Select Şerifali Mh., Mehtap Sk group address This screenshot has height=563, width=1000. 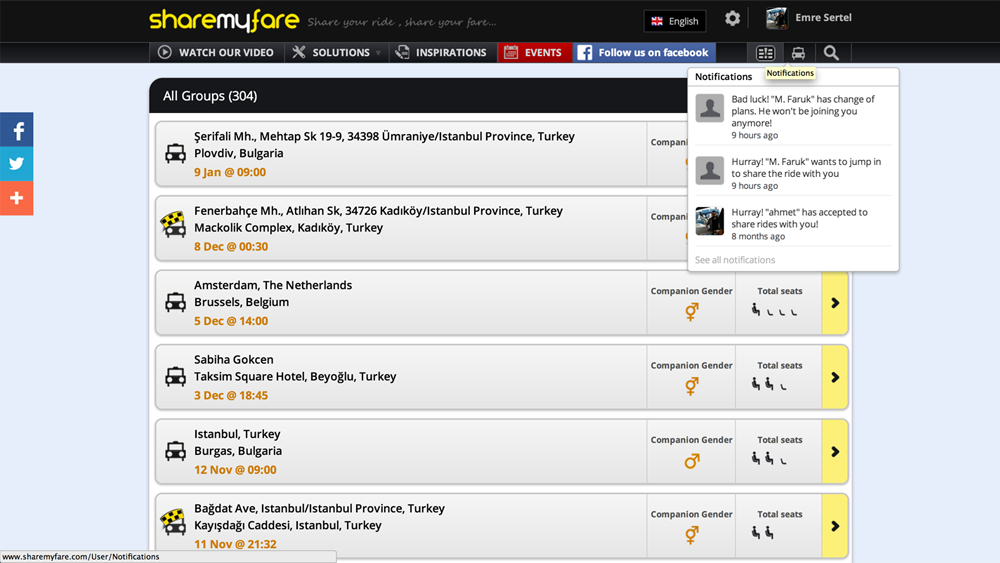(384, 136)
